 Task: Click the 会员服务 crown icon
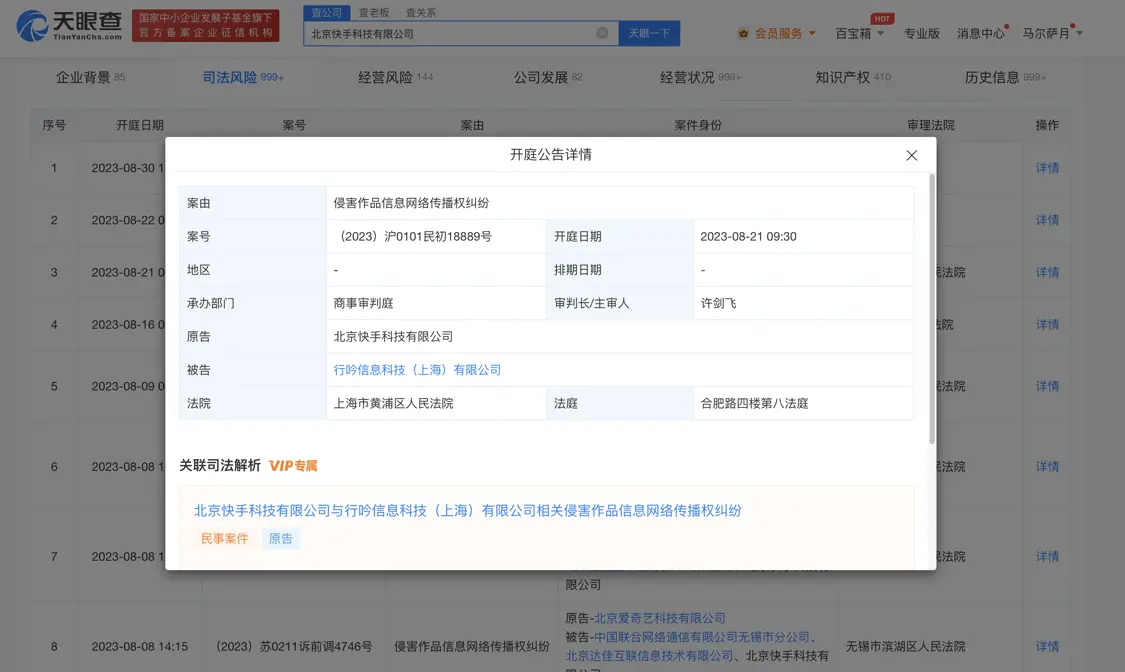743,34
